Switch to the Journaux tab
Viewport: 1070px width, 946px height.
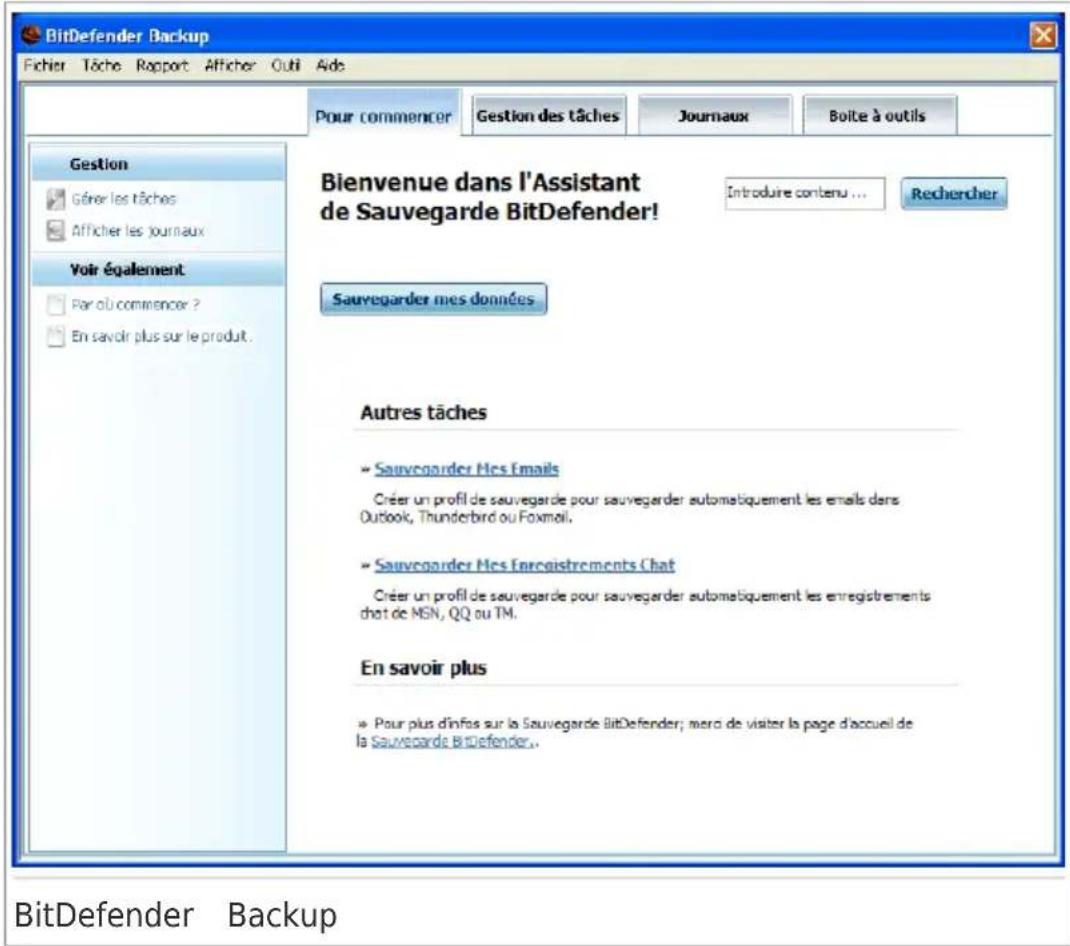point(714,115)
